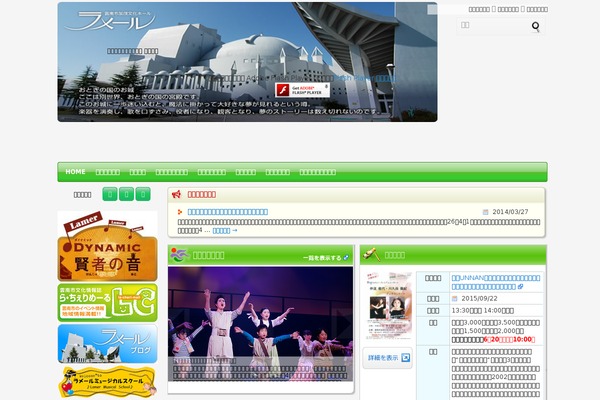
Task: Click the colorful wave logo in the event header
Action: [x=180, y=255]
